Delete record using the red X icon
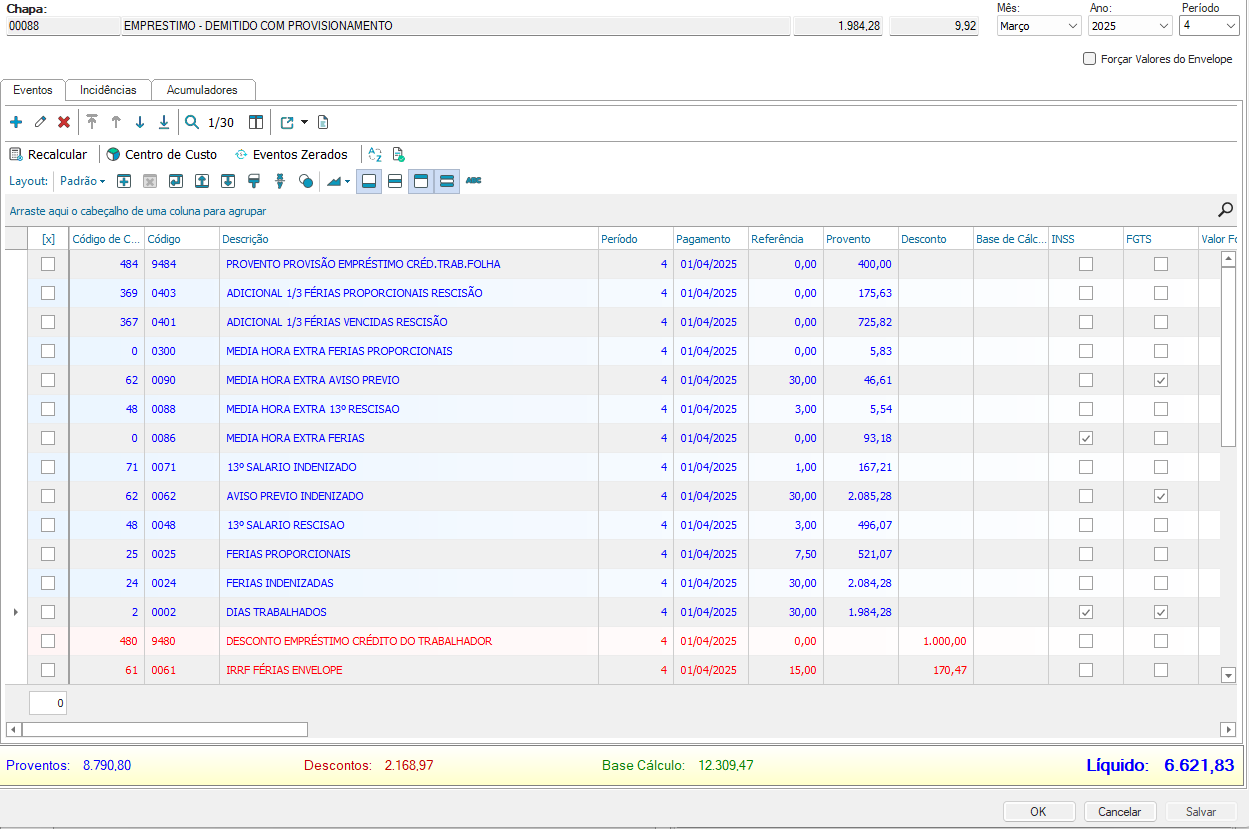The height and width of the screenshot is (829, 1249). pyautogui.click(x=64, y=122)
